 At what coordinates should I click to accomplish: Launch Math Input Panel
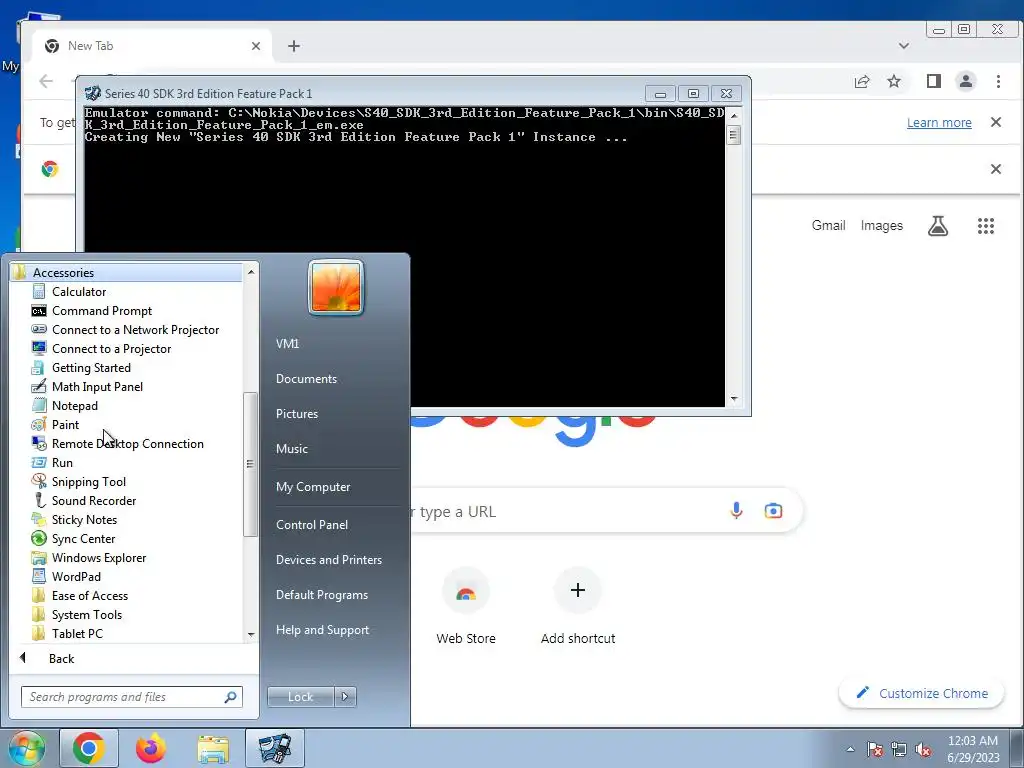click(97, 387)
